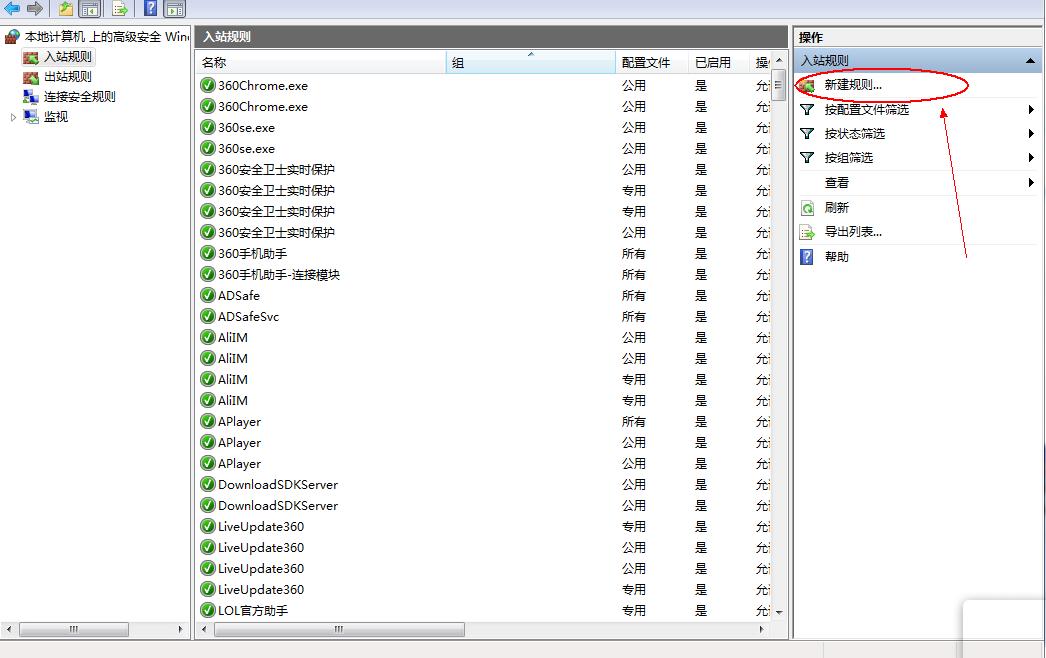
Task: Click 所有 in the 360手机助手-连接模块 row
Action: point(634,274)
